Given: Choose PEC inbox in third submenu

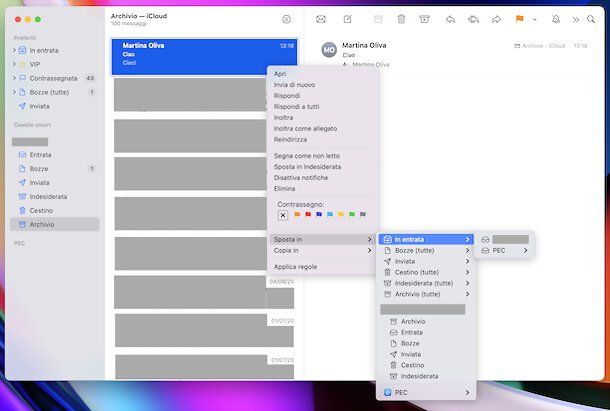Looking at the screenshot, I should point(504,250).
